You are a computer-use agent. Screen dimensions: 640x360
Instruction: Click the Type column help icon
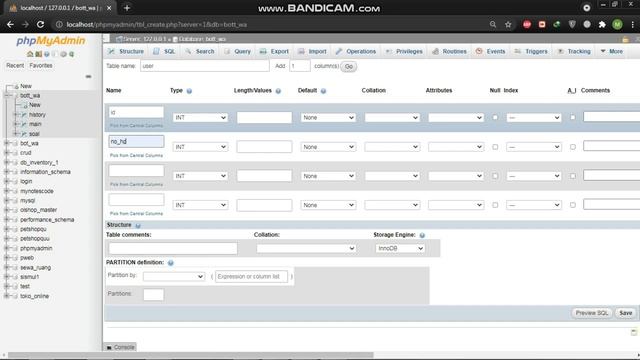(189, 91)
